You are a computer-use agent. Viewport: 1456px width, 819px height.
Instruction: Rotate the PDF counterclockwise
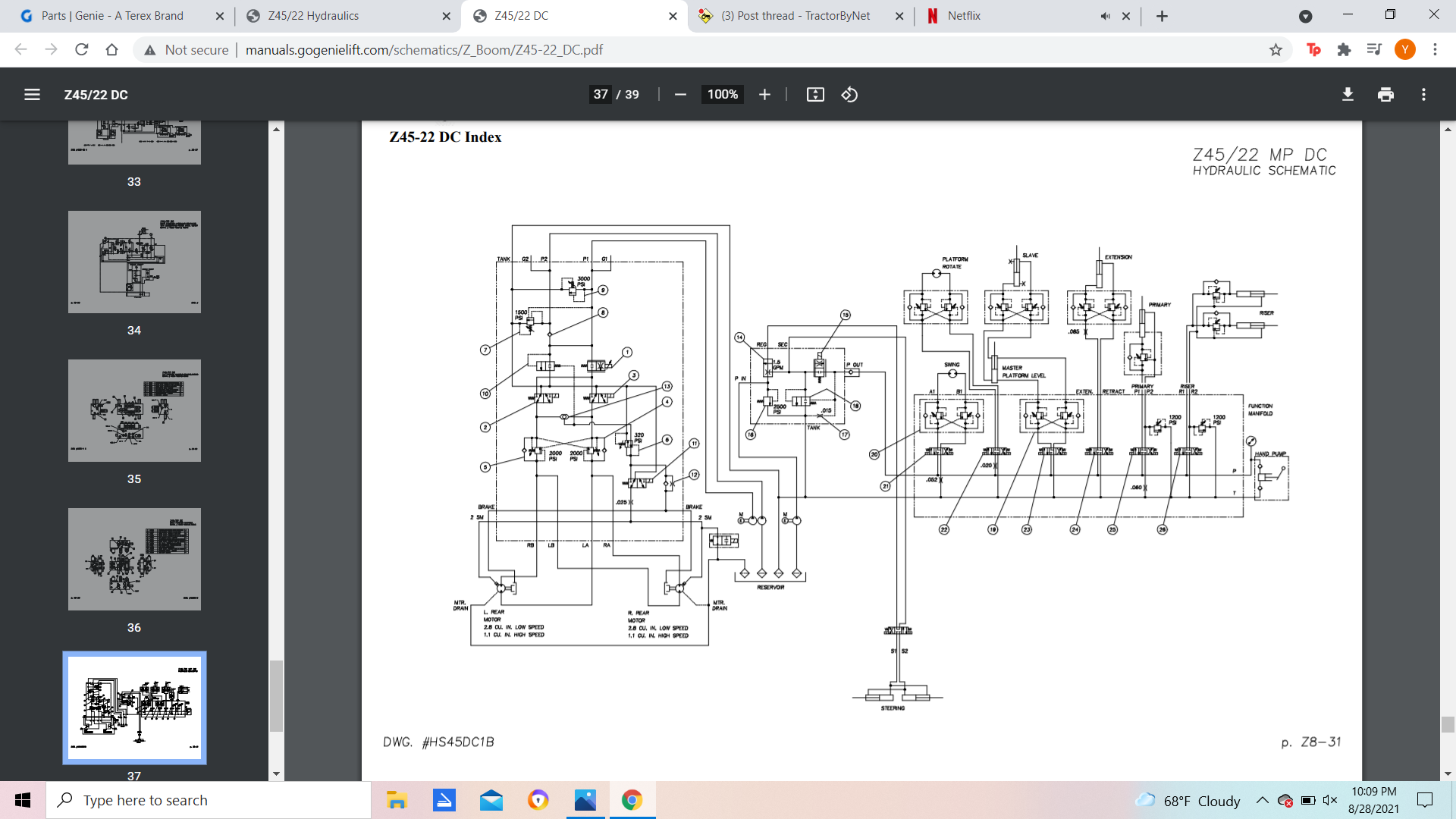(849, 95)
